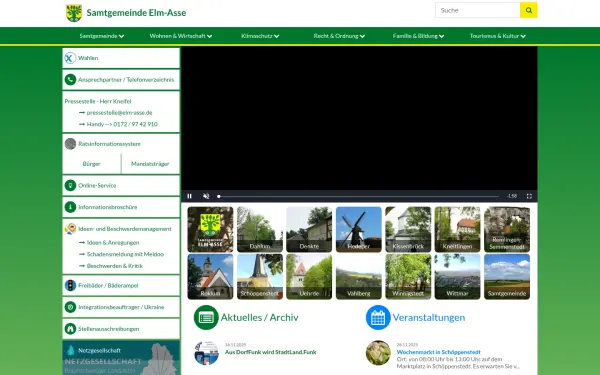Click the Netzgesellschaft icon
The width and height of the screenshot is (600, 375).
tap(70, 351)
